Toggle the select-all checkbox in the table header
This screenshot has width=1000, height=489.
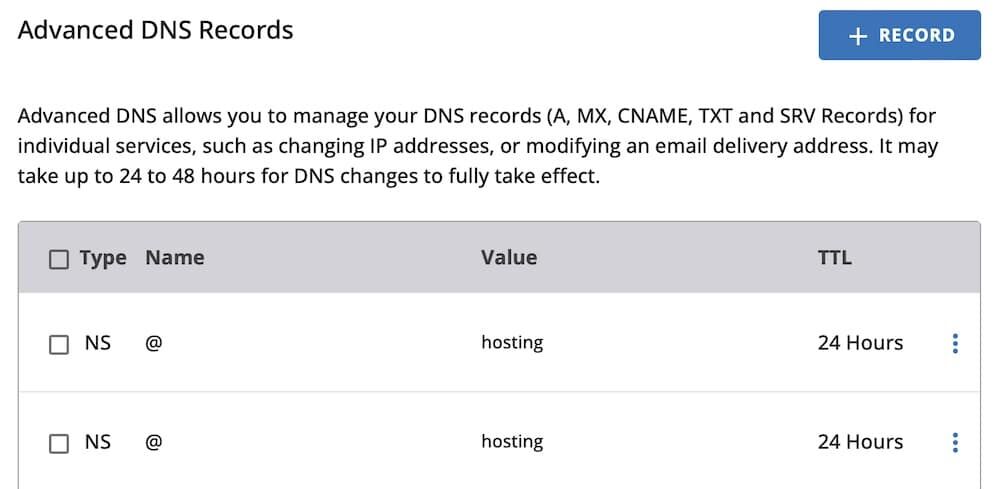(x=59, y=259)
